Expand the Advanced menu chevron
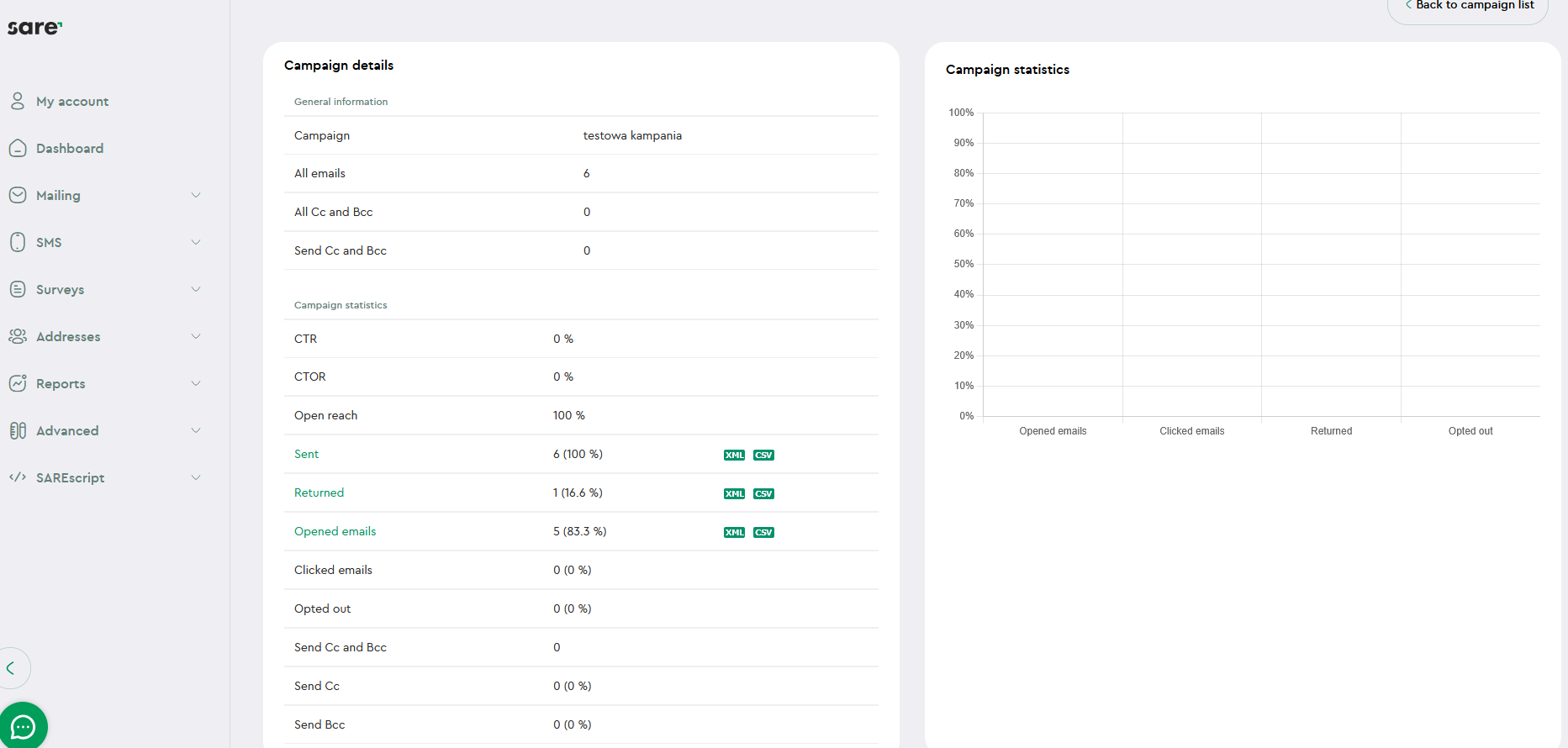 click(196, 430)
